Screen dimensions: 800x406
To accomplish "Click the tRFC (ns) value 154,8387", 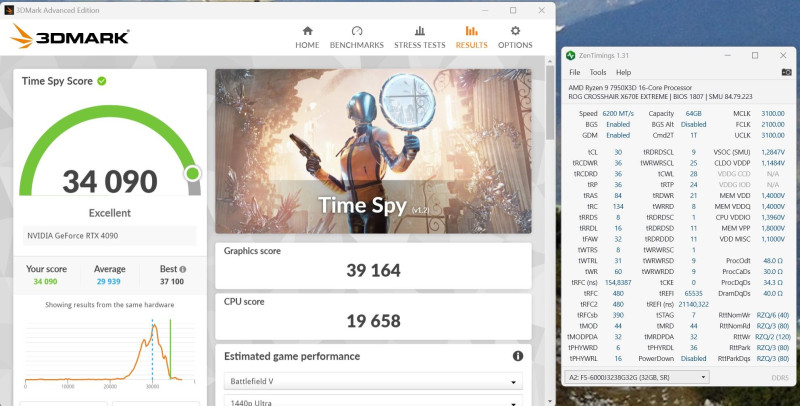I will point(618,283).
